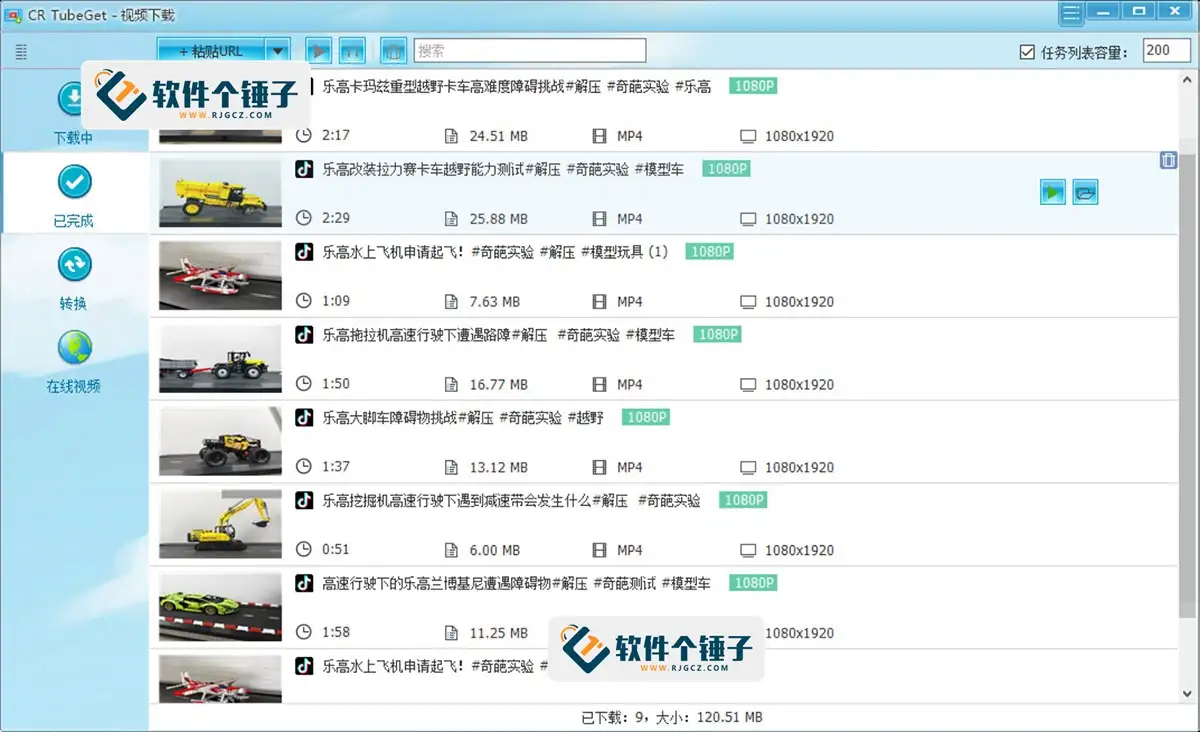Viewport: 1200px width, 732px height.
Task: Click the film icon in the 7.63 MB row
Action: click(599, 301)
